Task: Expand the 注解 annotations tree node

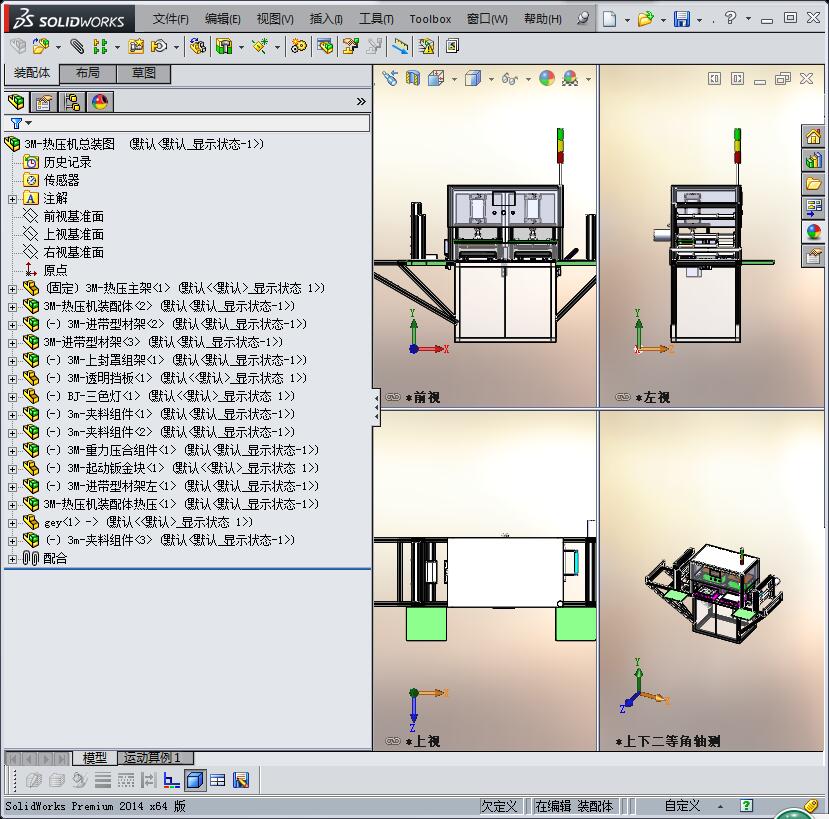Action: tap(12, 199)
